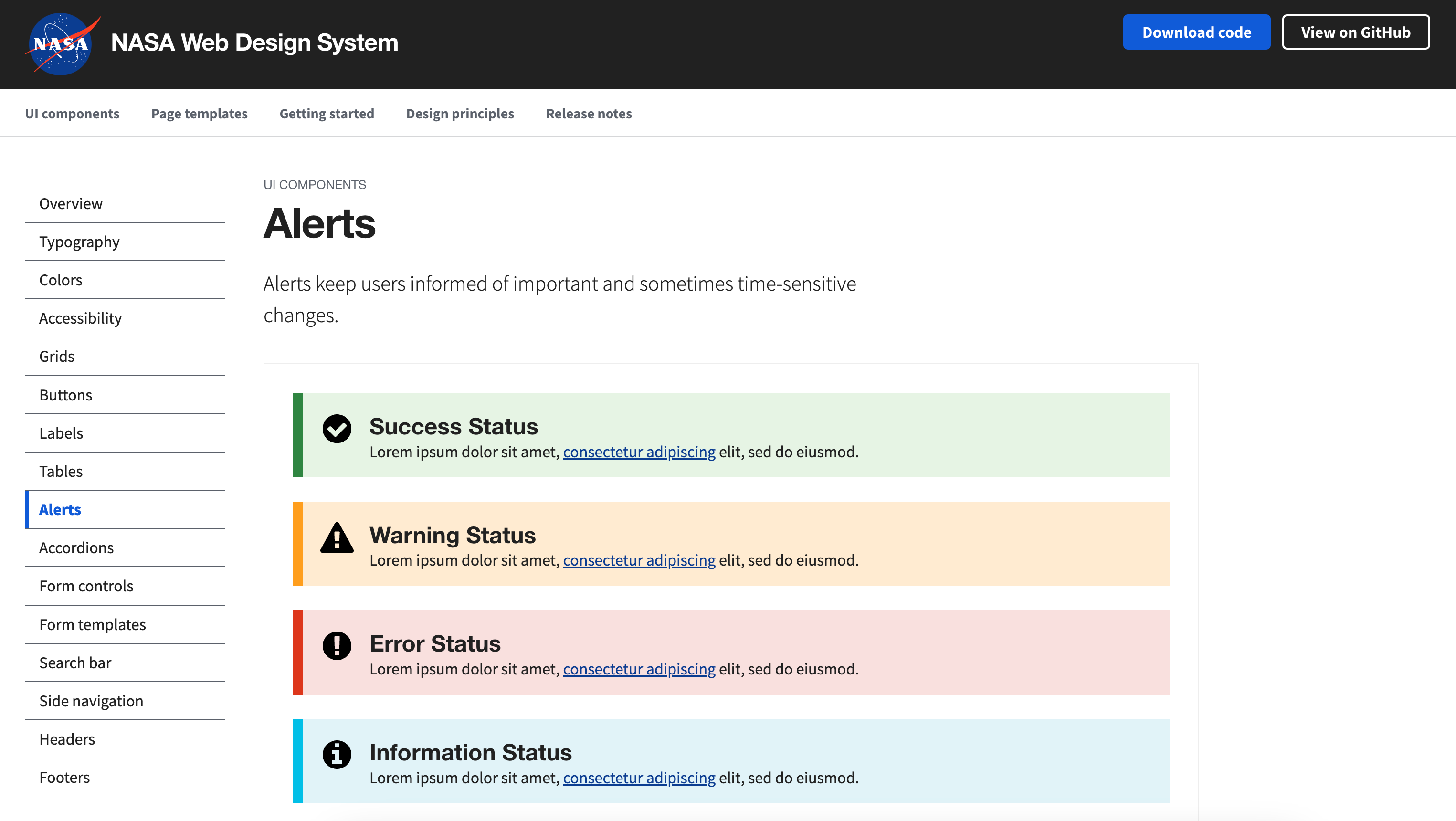
Task: Click the success checkmark circle icon
Action: (x=336, y=429)
